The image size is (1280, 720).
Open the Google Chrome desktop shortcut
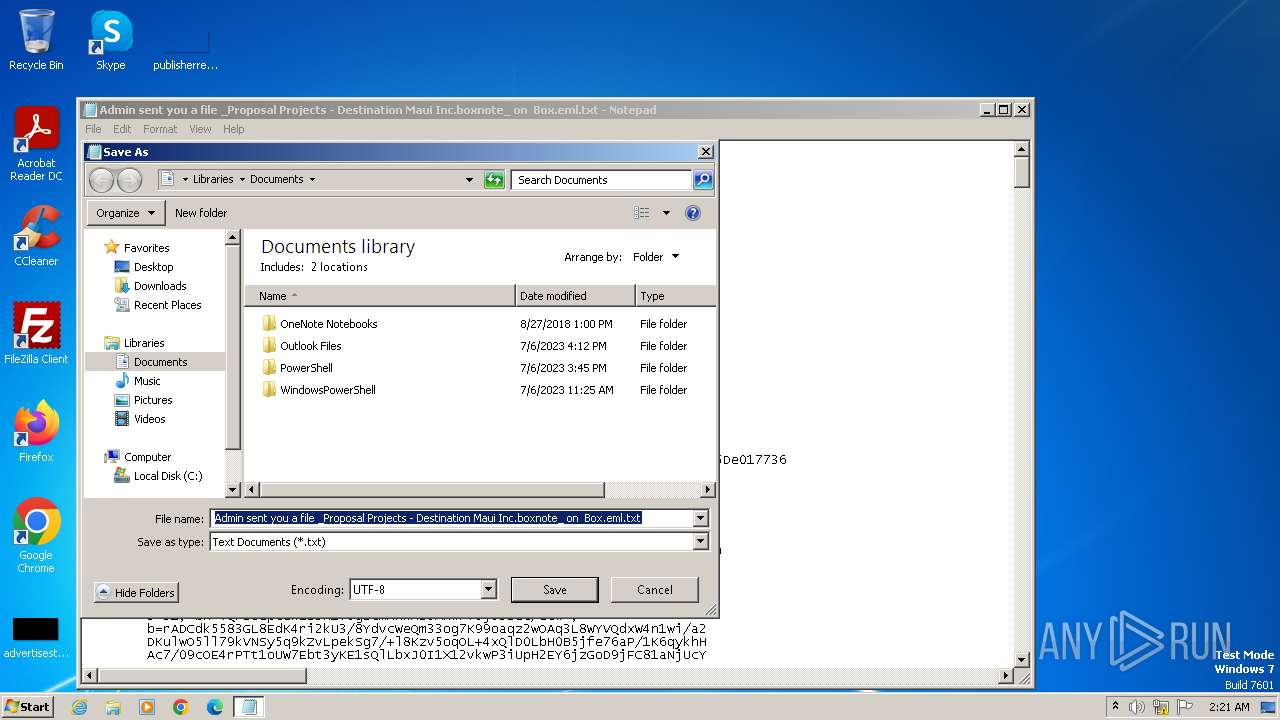(36, 536)
